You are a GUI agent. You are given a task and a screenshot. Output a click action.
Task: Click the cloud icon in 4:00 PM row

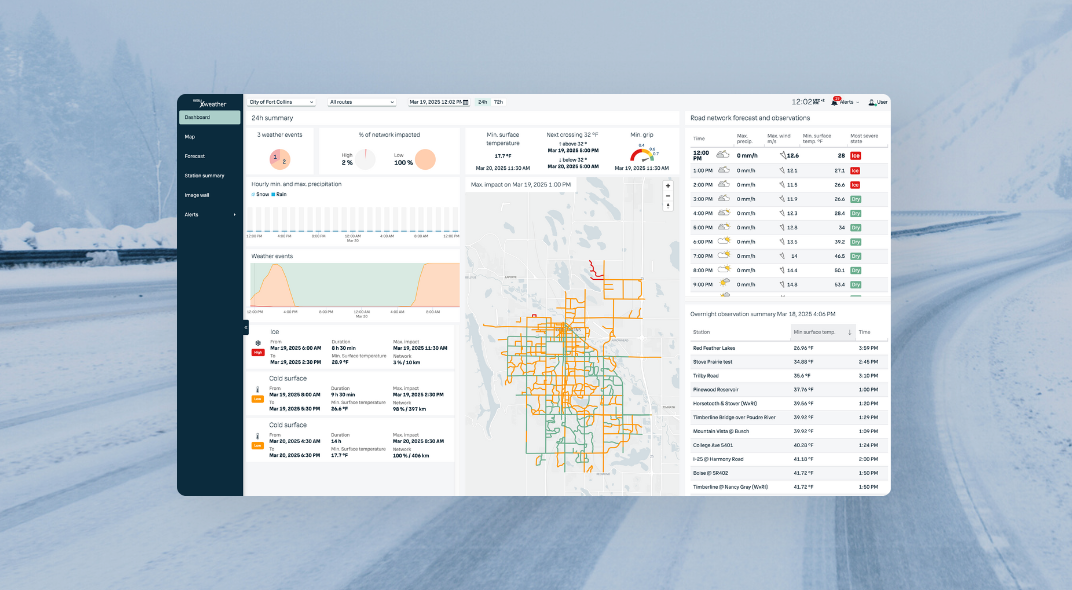724,213
